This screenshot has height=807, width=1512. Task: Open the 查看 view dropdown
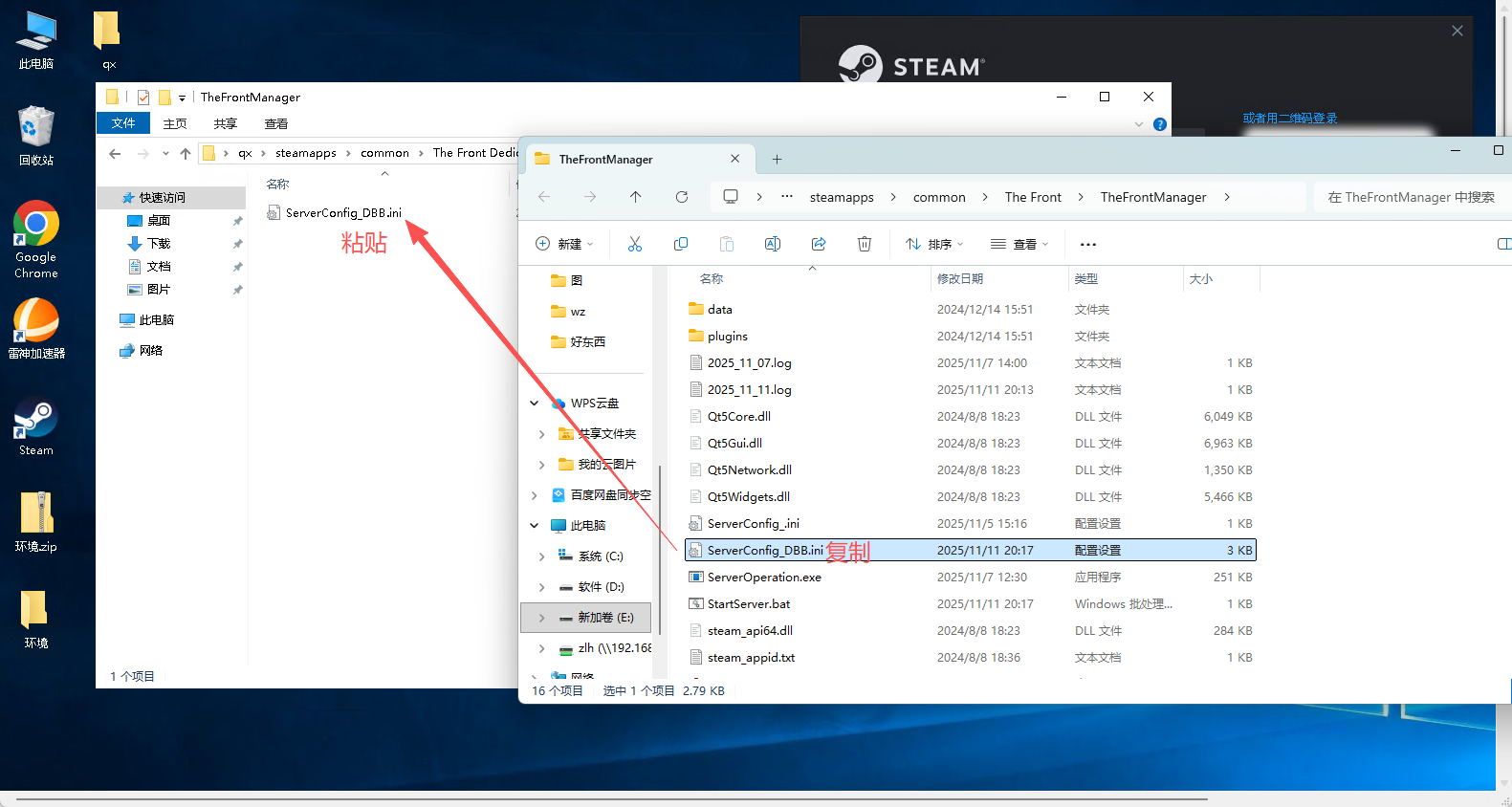pos(1019,244)
